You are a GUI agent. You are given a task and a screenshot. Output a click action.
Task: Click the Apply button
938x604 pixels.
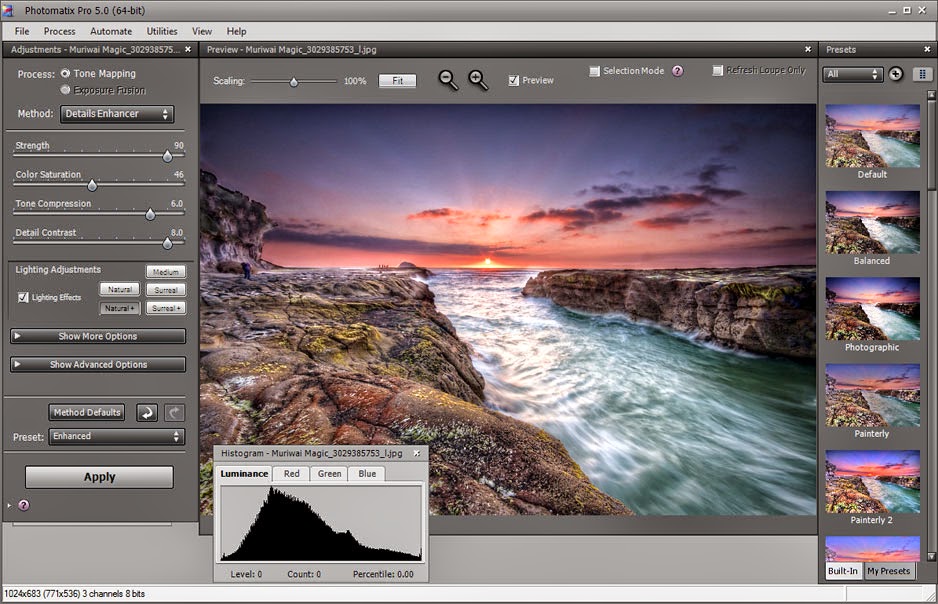pos(99,477)
